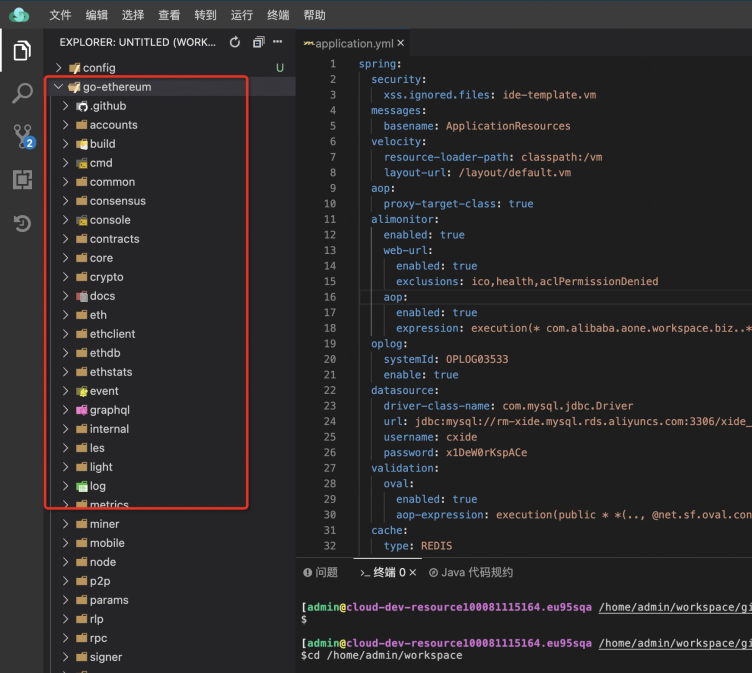The height and width of the screenshot is (673, 752).
Task: Open the Extensions icon in activity bar
Action: [21, 180]
